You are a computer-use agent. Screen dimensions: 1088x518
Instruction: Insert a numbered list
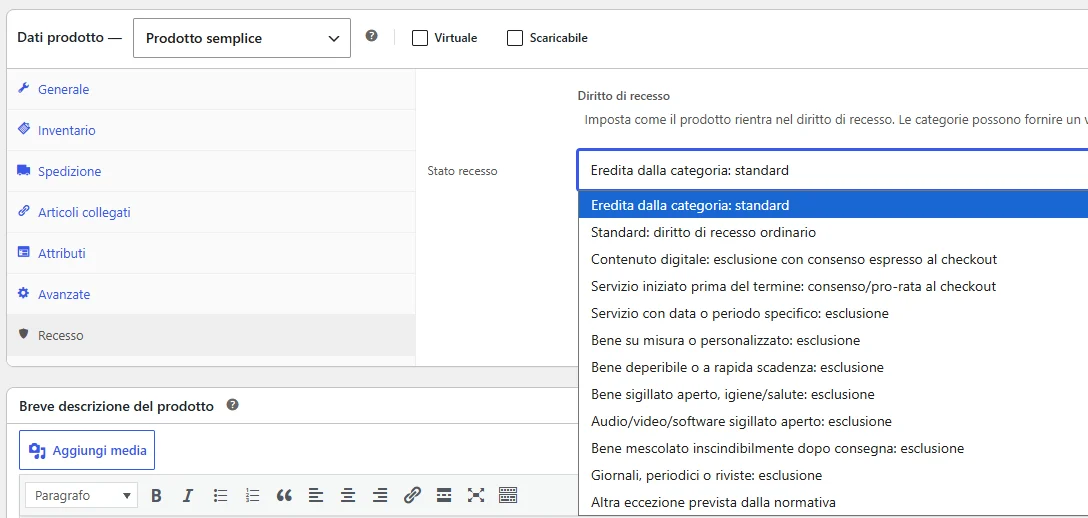(x=253, y=495)
